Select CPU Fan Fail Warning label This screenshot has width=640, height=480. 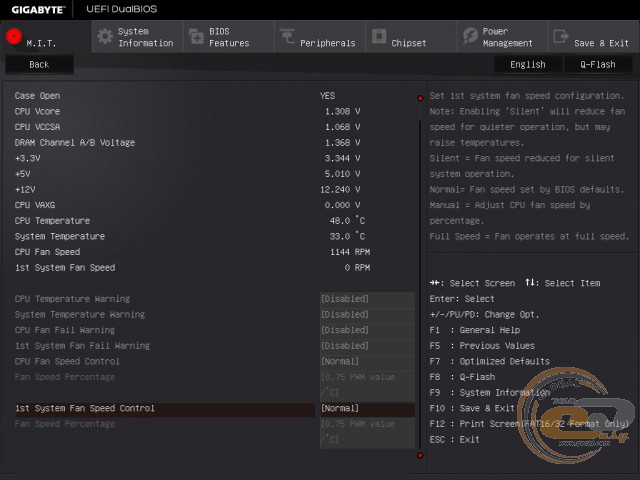click(x=65, y=330)
